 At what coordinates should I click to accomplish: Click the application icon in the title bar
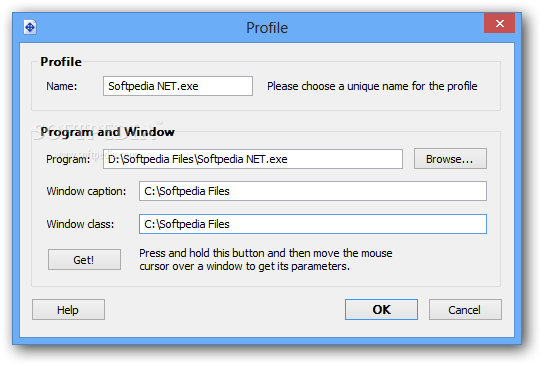[30, 27]
